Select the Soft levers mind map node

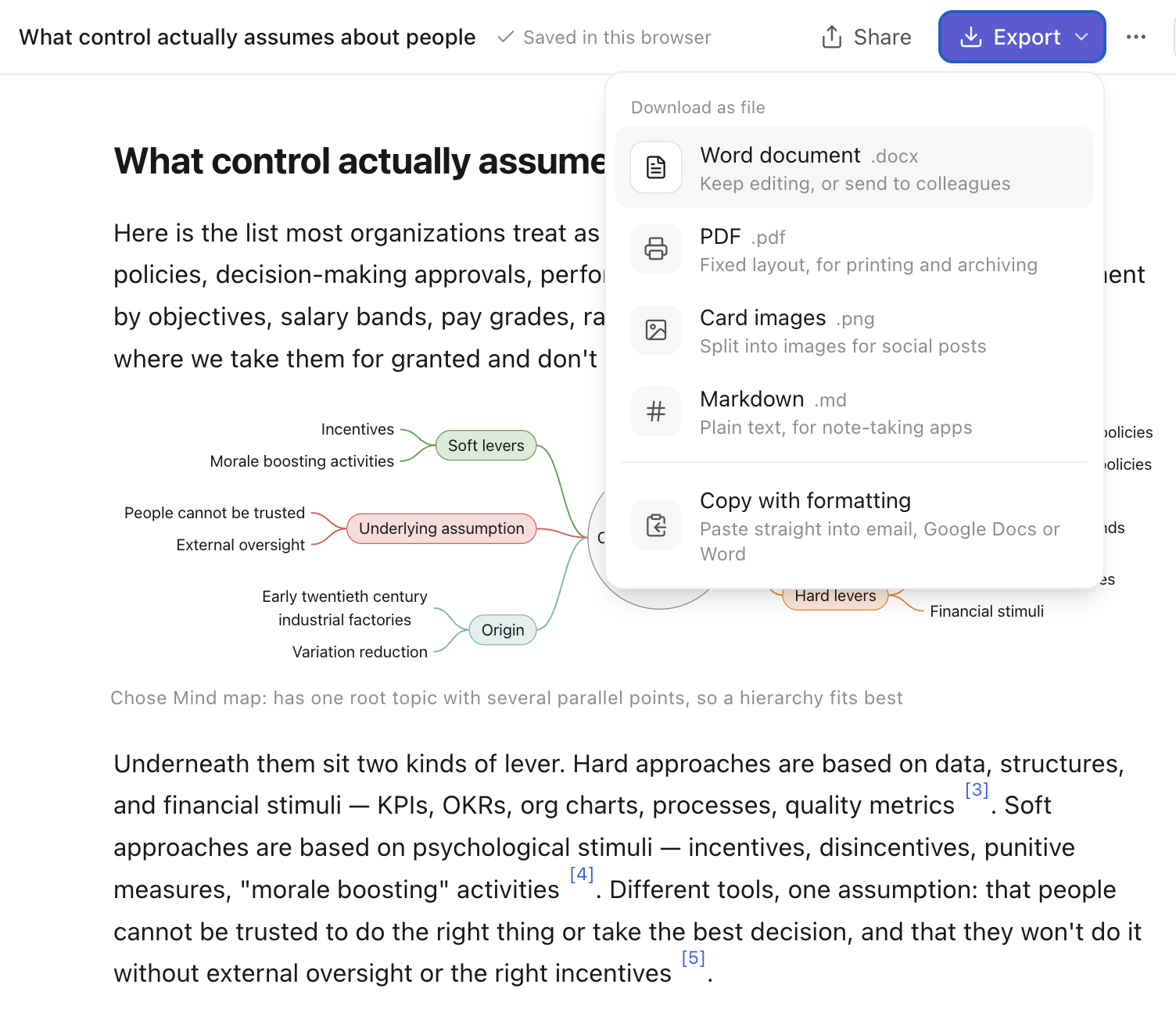tap(486, 446)
